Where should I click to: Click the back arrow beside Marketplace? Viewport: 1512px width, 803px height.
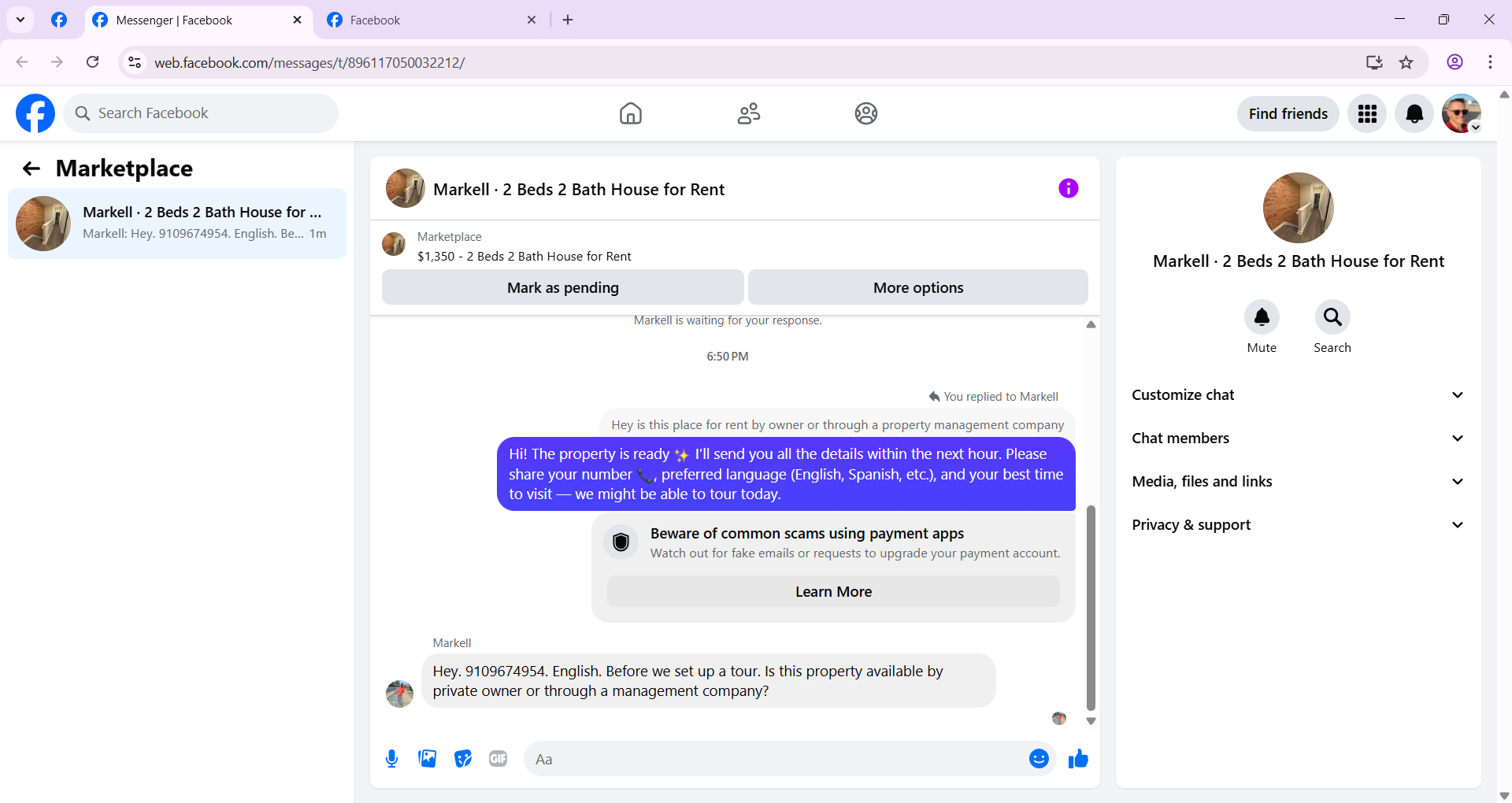click(x=31, y=168)
